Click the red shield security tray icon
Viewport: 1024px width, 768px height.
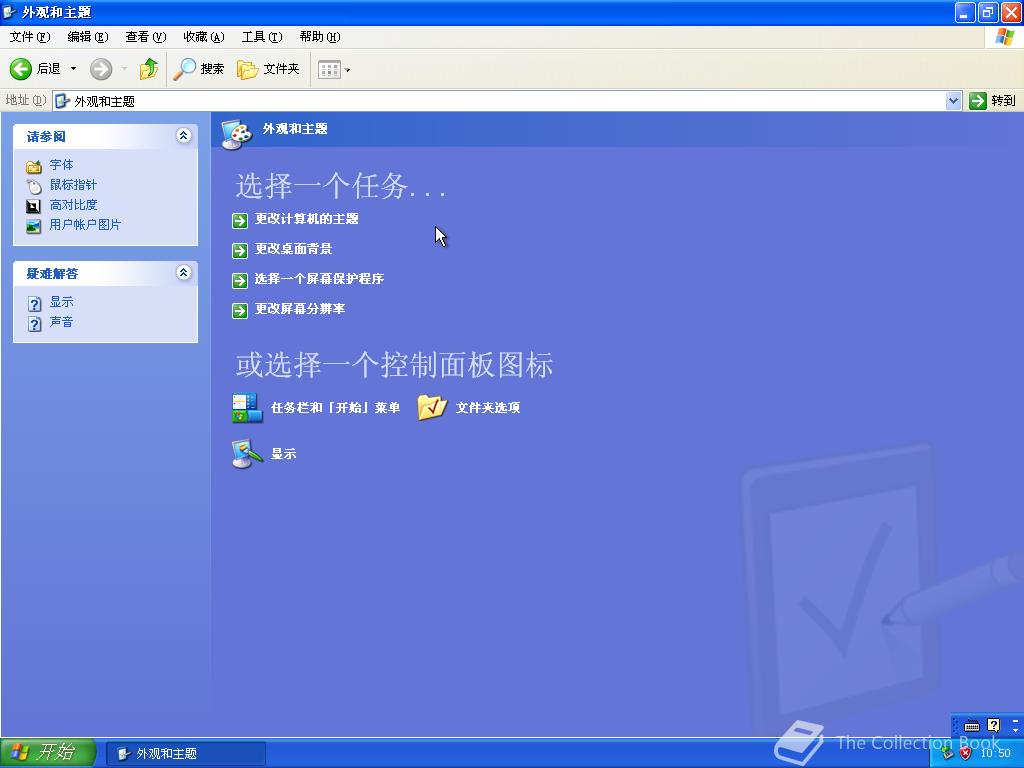click(965, 754)
